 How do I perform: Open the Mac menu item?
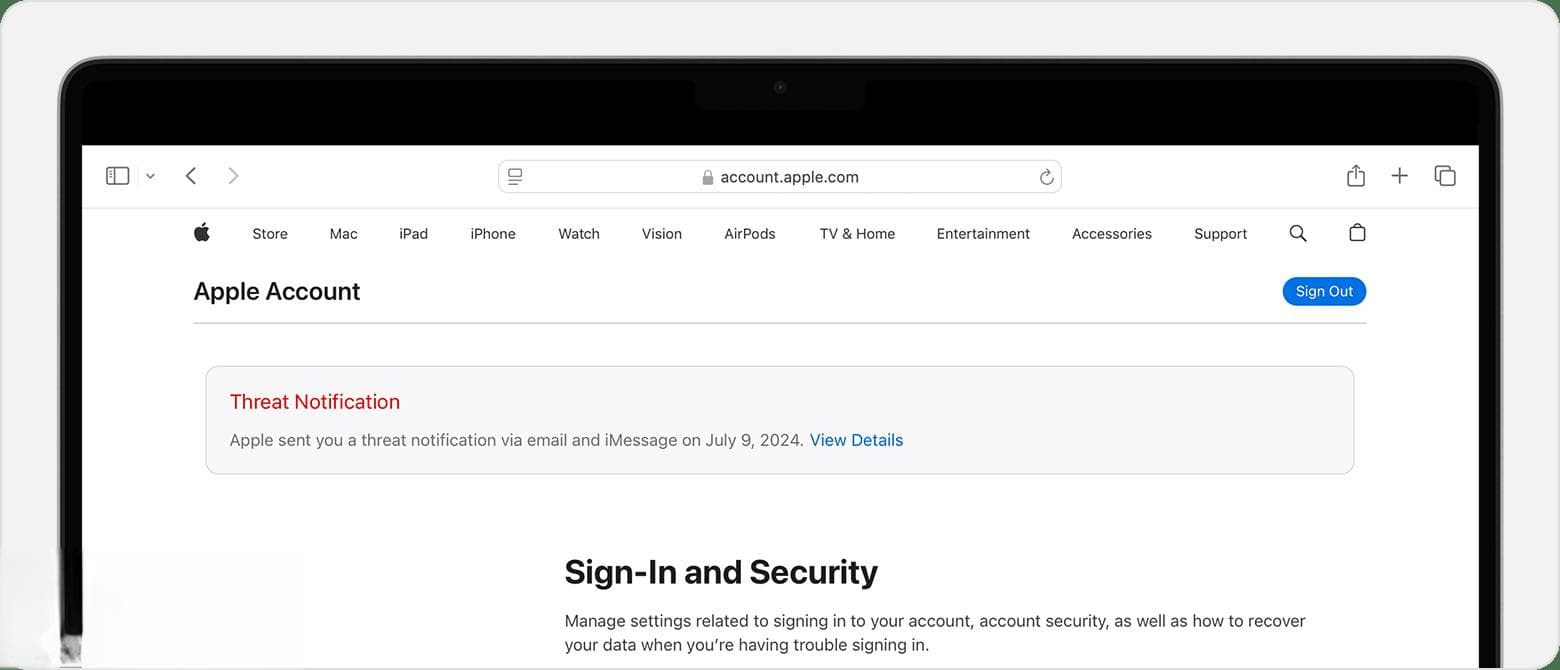(x=343, y=234)
